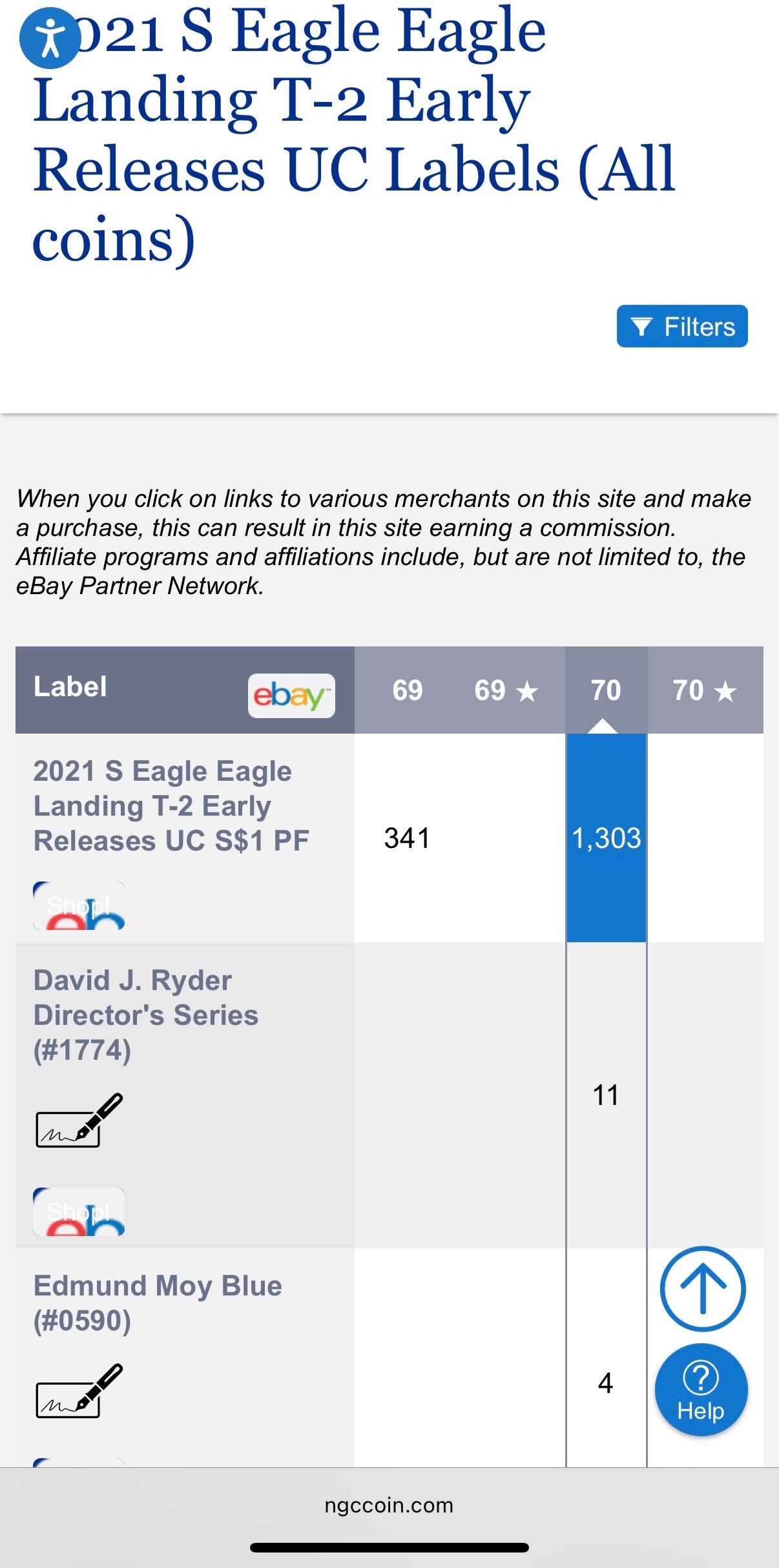Open the Help chat button
The height and width of the screenshot is (1568, 779).
(x=701, y=1389)
